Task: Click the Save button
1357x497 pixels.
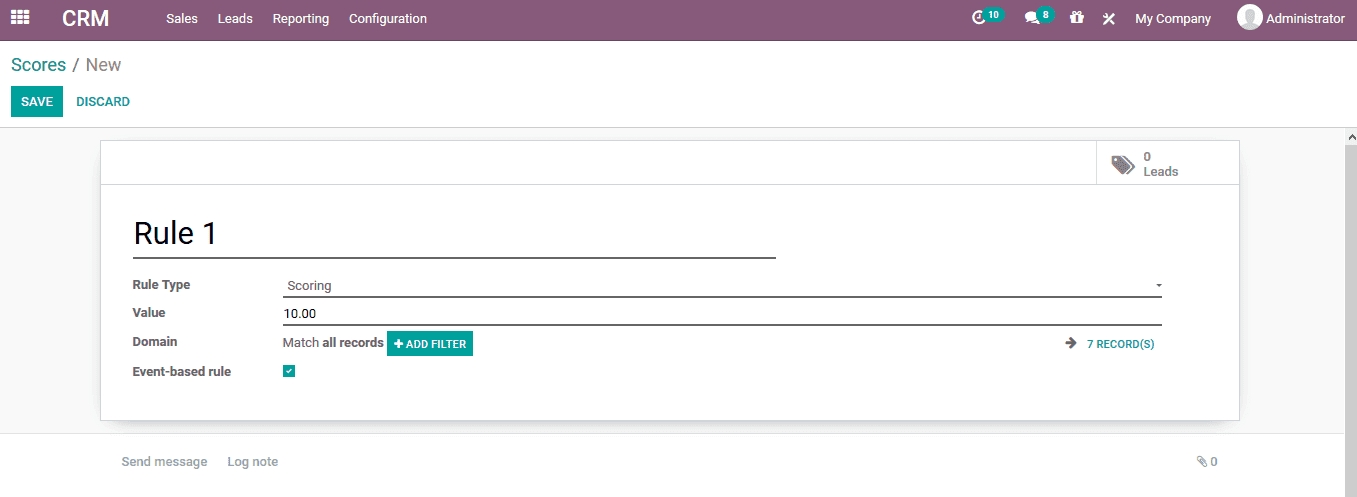Action: 37,102
